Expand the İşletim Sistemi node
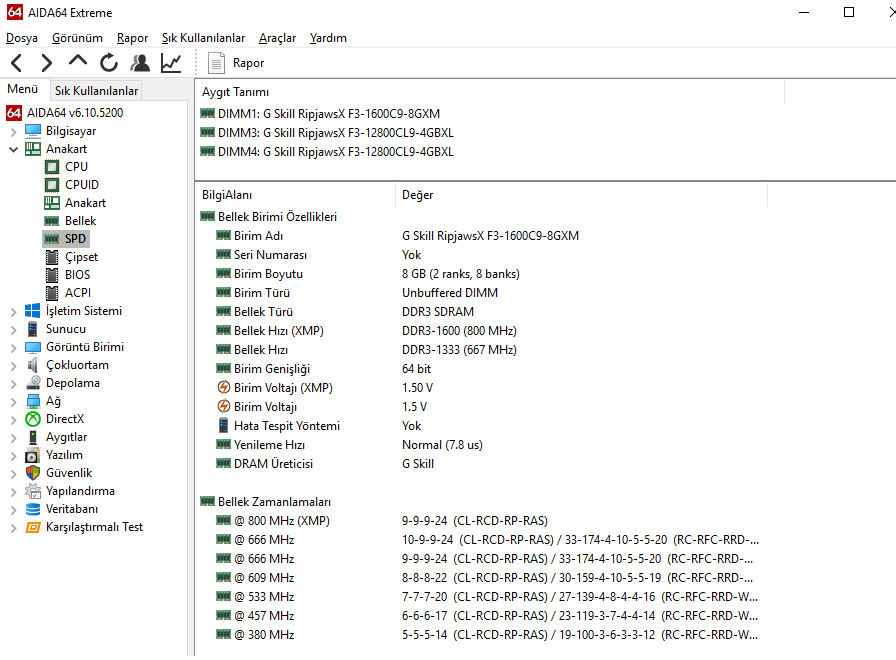Screen dimensions: 896x660 tap(14, 312)
